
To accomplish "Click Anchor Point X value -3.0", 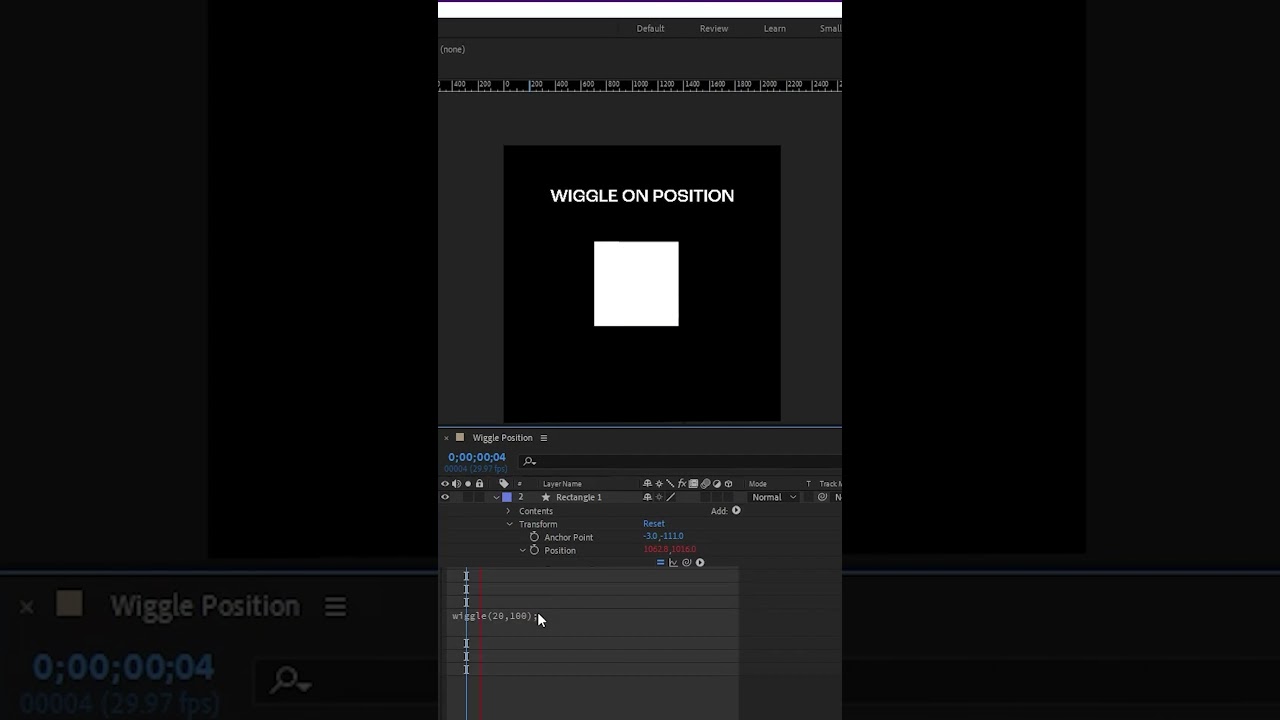I will [651, 537].
